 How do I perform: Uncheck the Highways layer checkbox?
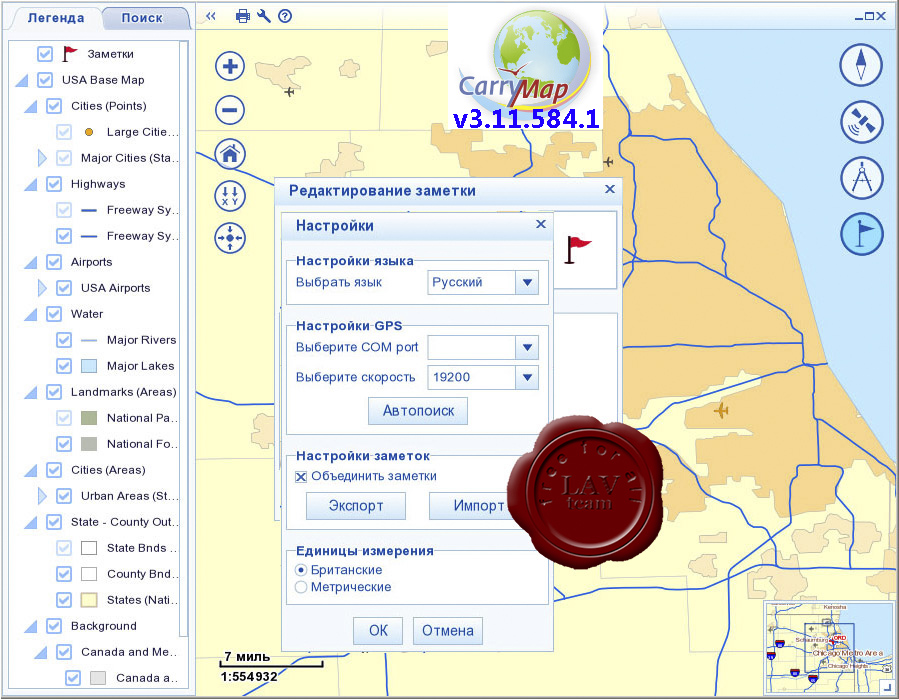click(x=54, y=184)
